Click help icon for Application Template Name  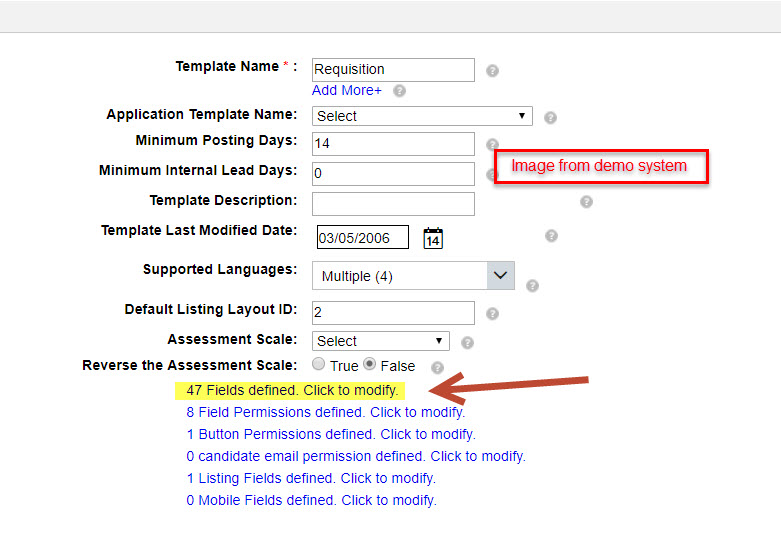tap(550, 118)
